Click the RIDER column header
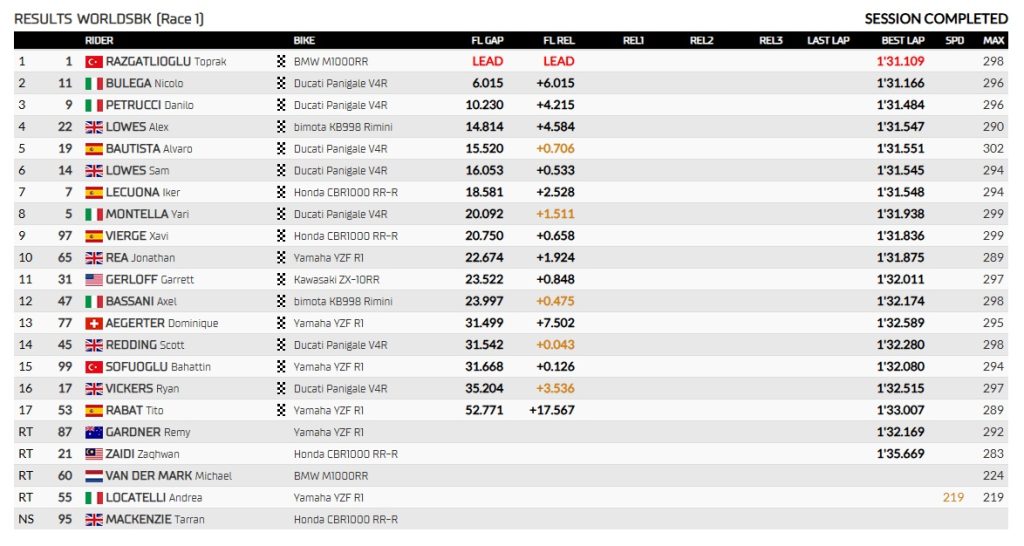1024x546 pixels. [99, 41]
